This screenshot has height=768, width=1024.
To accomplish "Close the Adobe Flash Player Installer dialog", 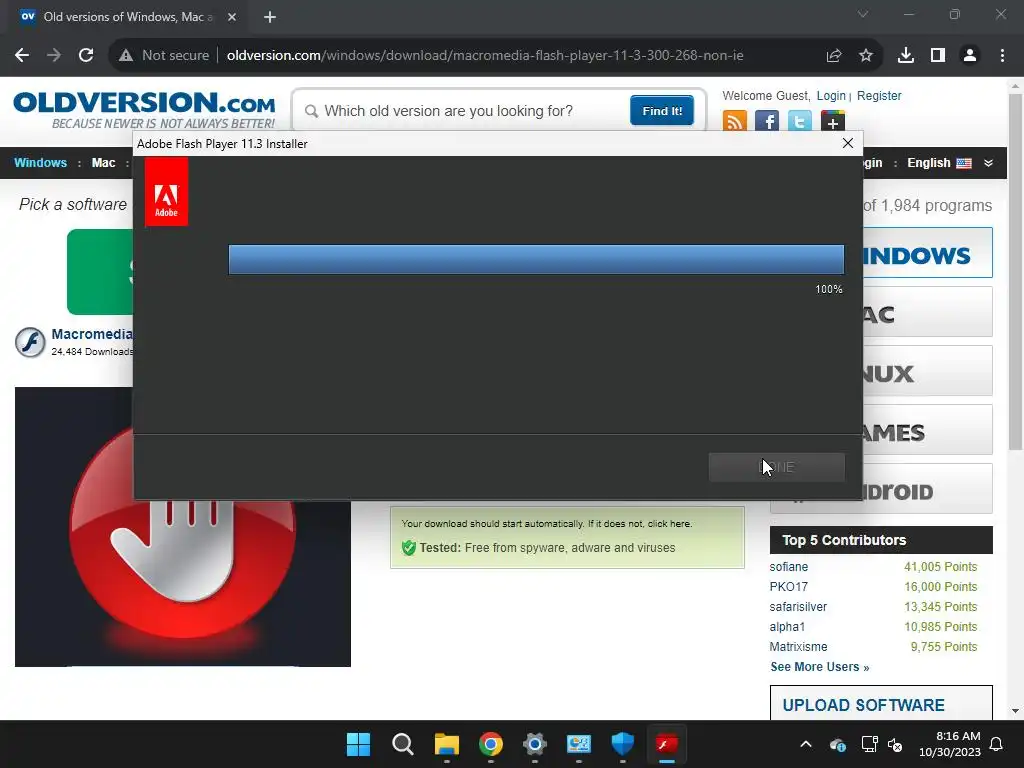I will (848, 143).
